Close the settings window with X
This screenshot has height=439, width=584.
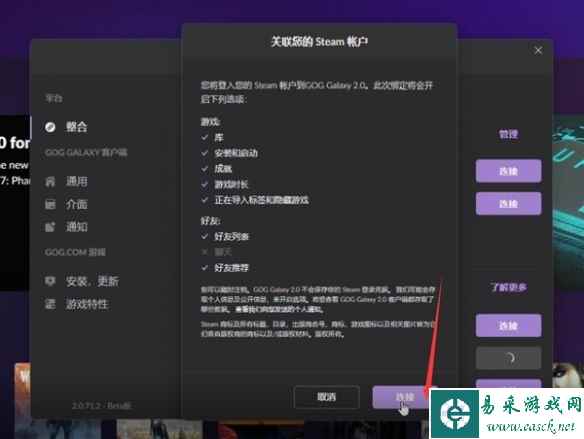point(538,50)
